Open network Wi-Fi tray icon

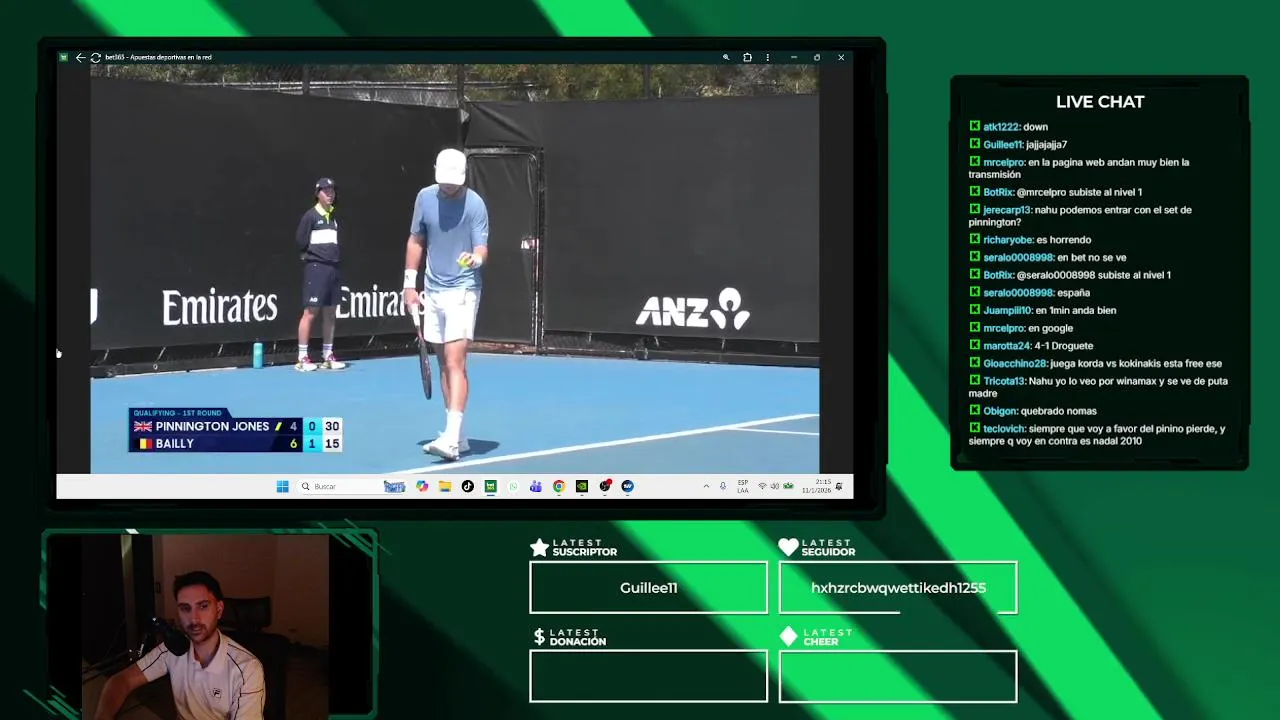tap(762, 486)
